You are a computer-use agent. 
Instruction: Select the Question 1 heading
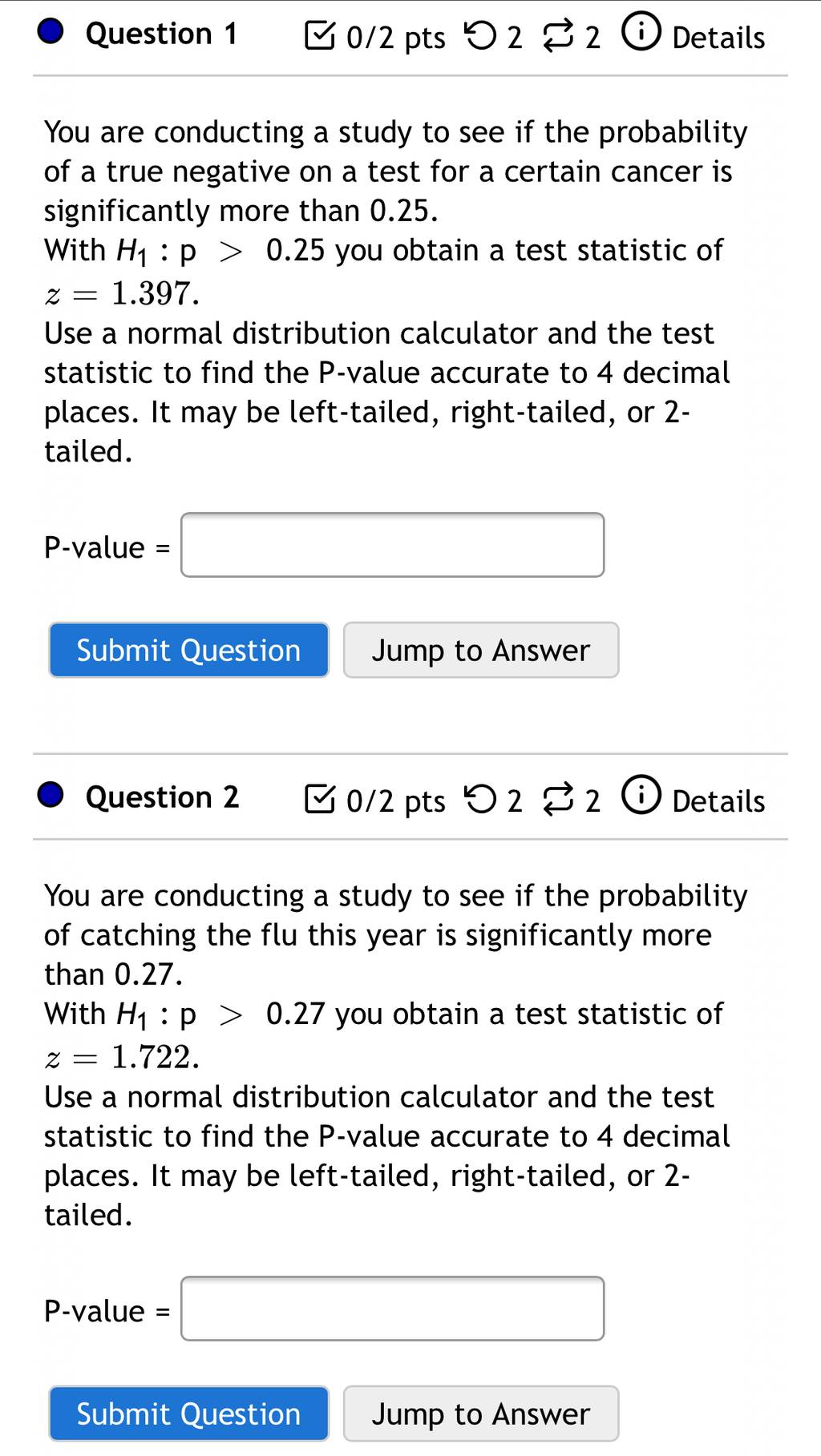pyautogui.click(x=161, y=34)
